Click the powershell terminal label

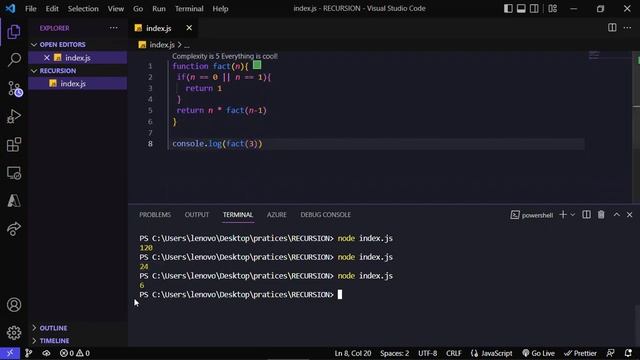[532, 215]
